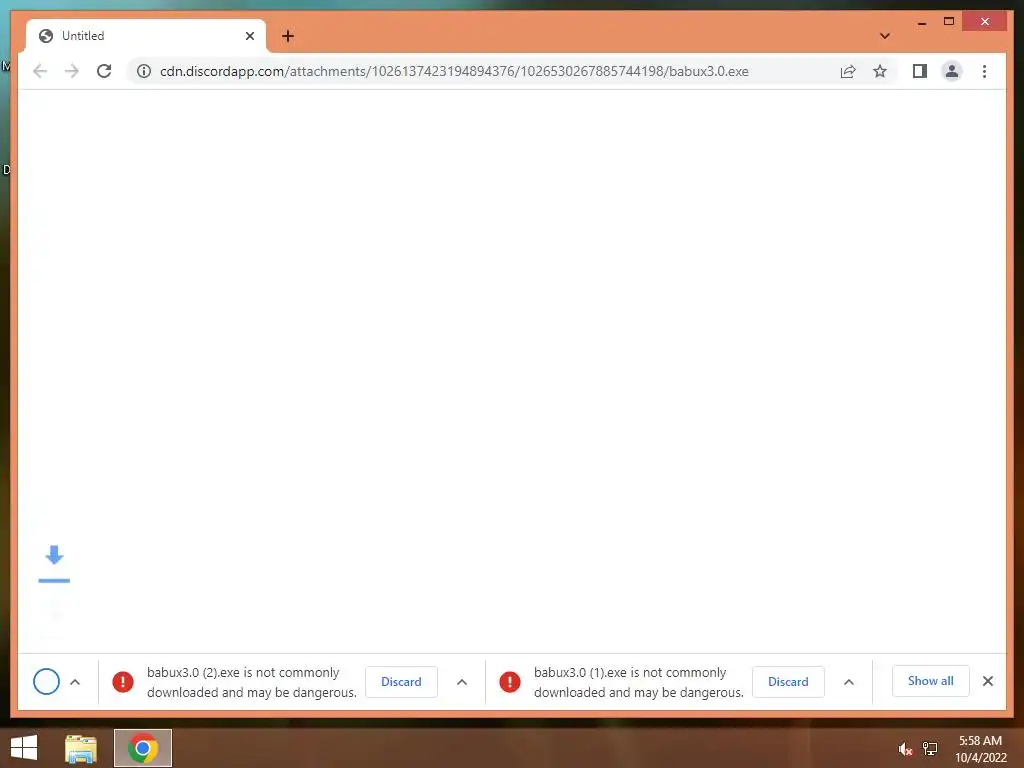Show all downloads
Screen dimensions: 1024x768
point(931,681)
